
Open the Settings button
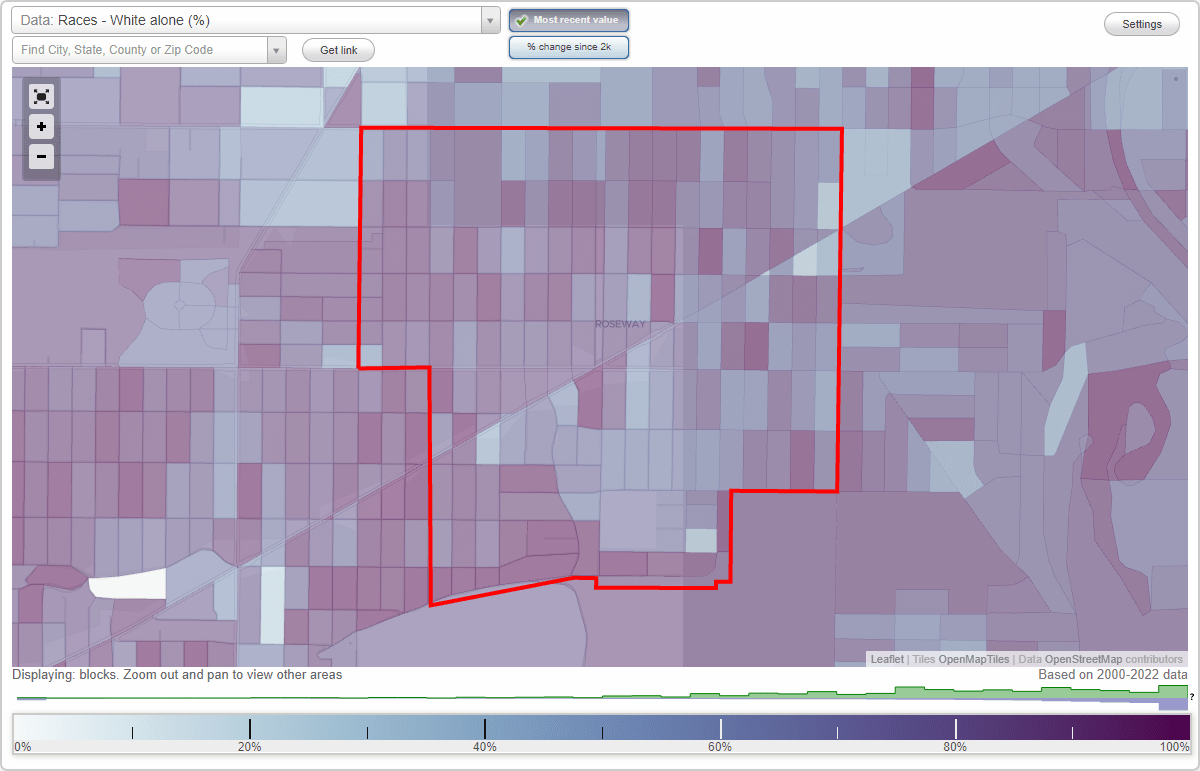(x=1142, y=25)
